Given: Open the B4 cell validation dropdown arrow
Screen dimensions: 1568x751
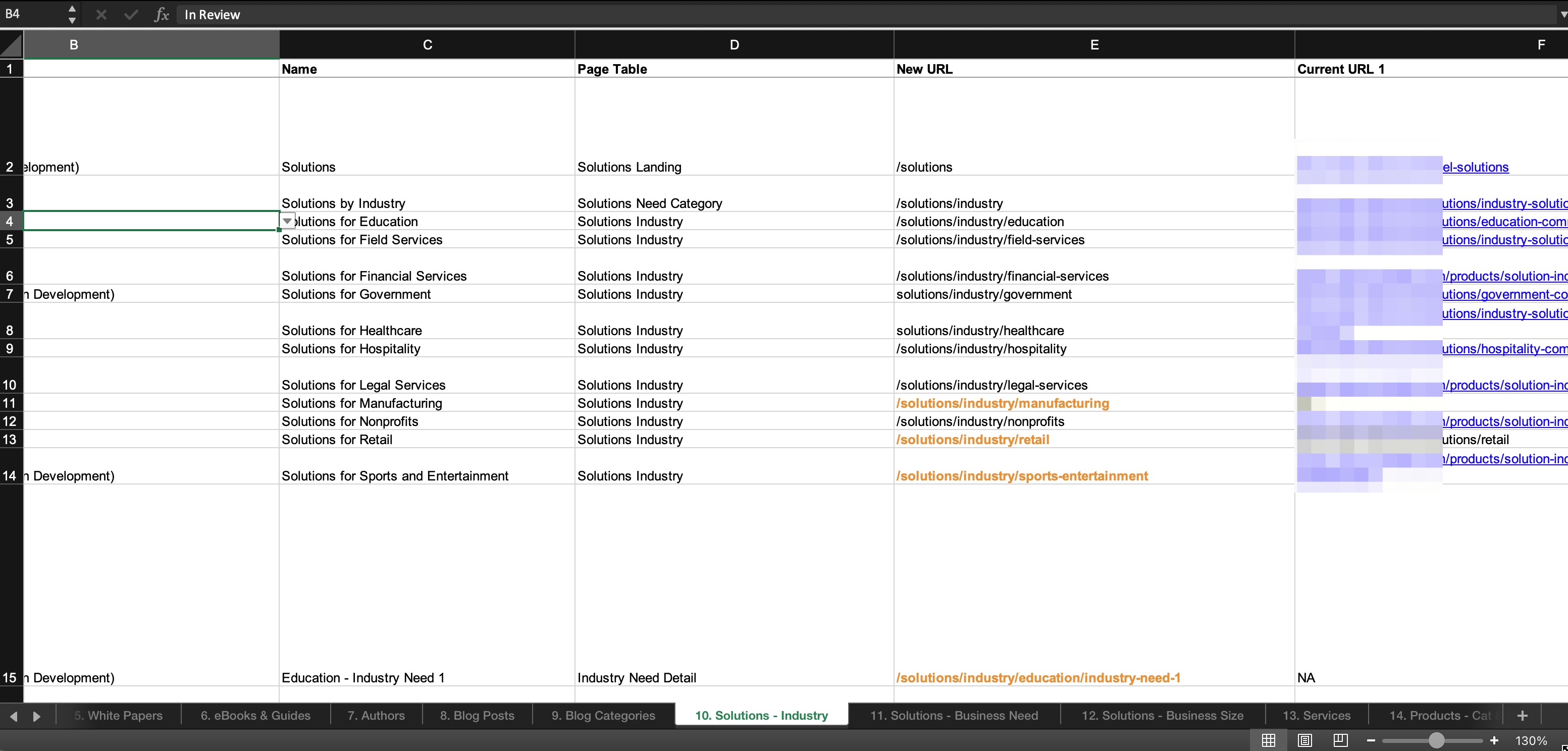Looking at the screenshot, I should click(287, 221).
